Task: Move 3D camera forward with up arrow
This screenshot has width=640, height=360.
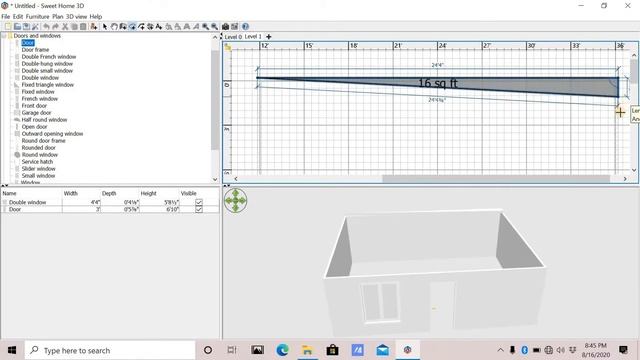Action: coord(236,193)
